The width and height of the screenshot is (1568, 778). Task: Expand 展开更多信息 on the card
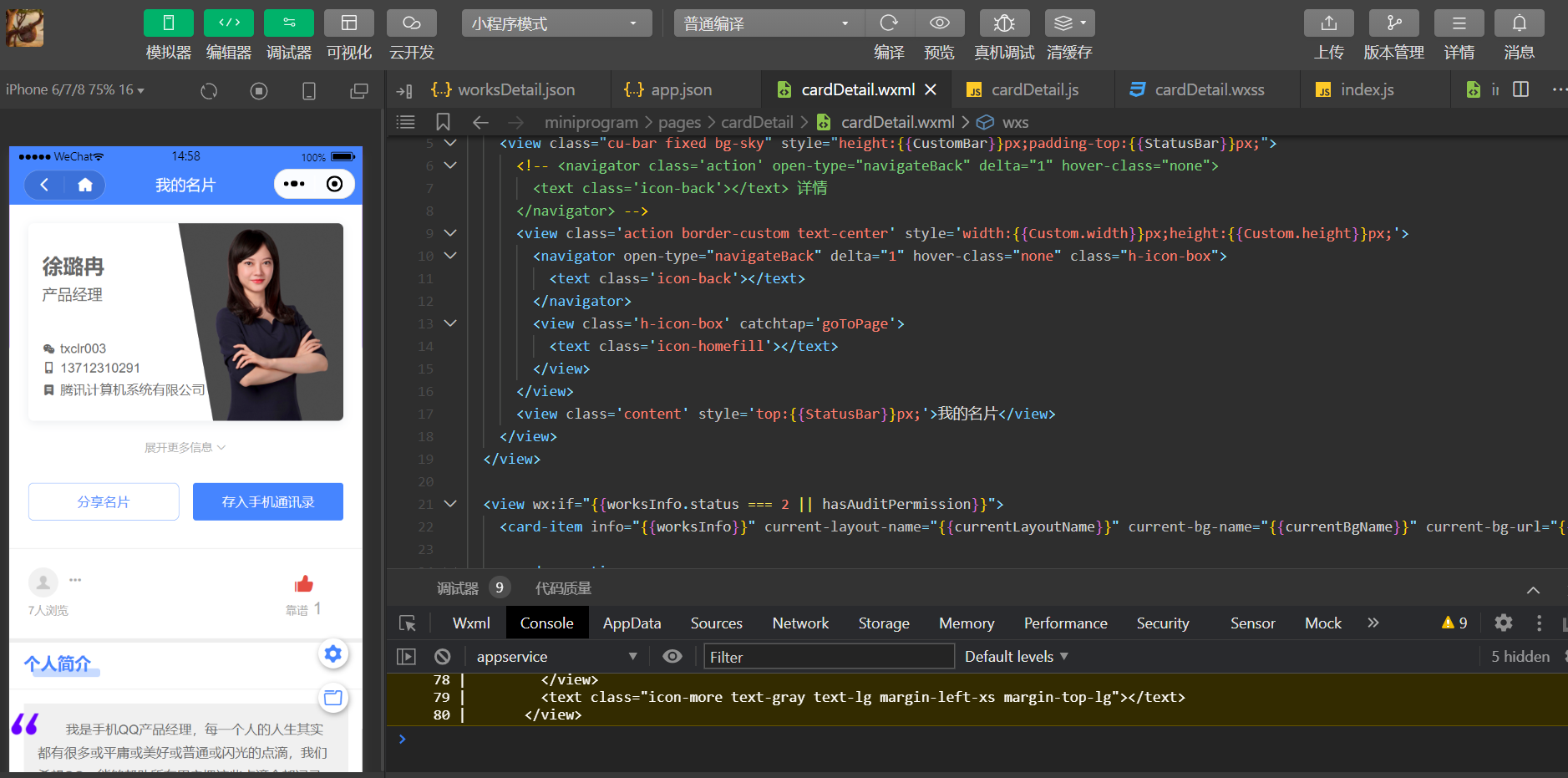[185, 448]
